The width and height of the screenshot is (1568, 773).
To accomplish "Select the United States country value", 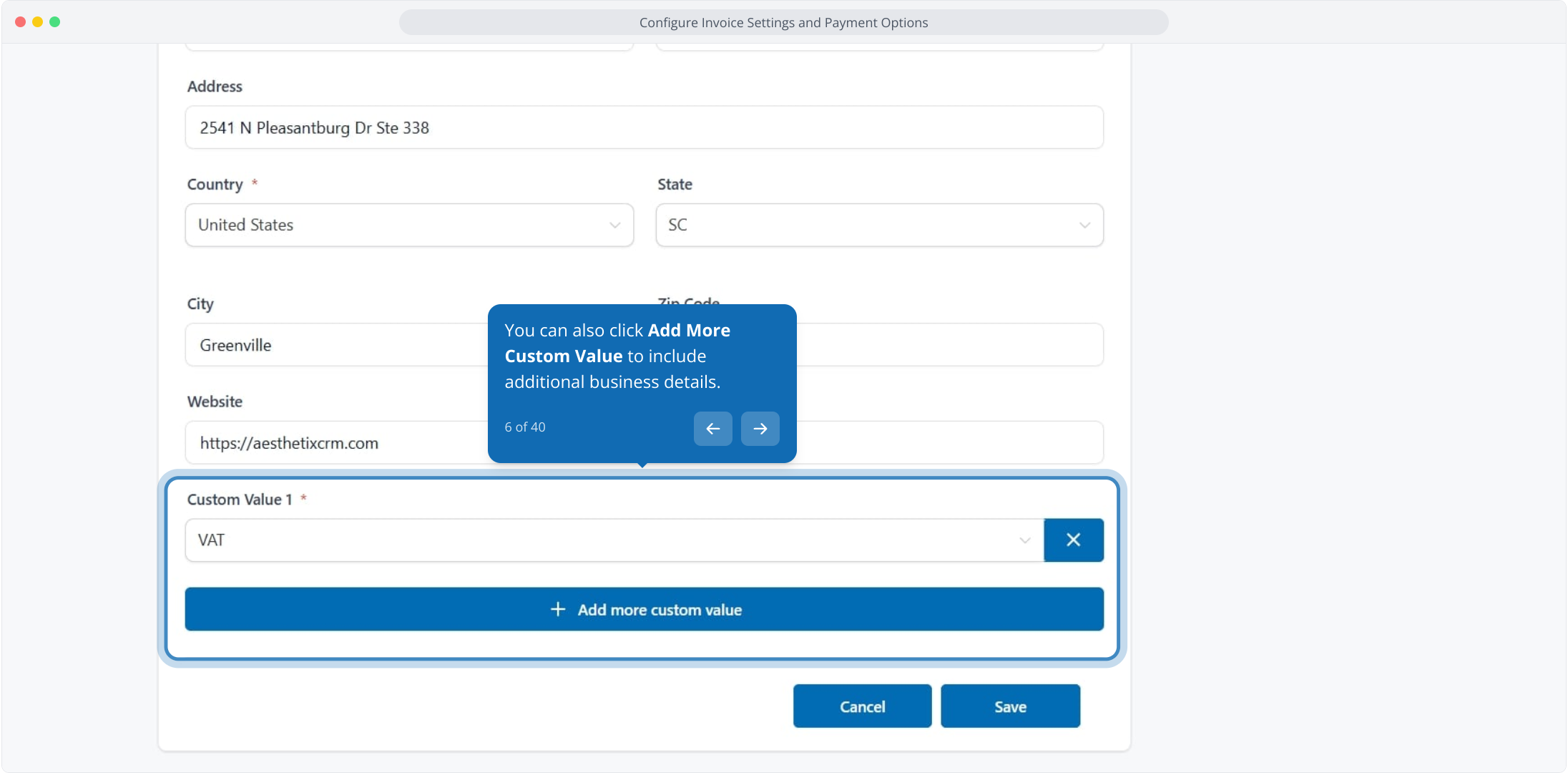I will coord(246,225).
